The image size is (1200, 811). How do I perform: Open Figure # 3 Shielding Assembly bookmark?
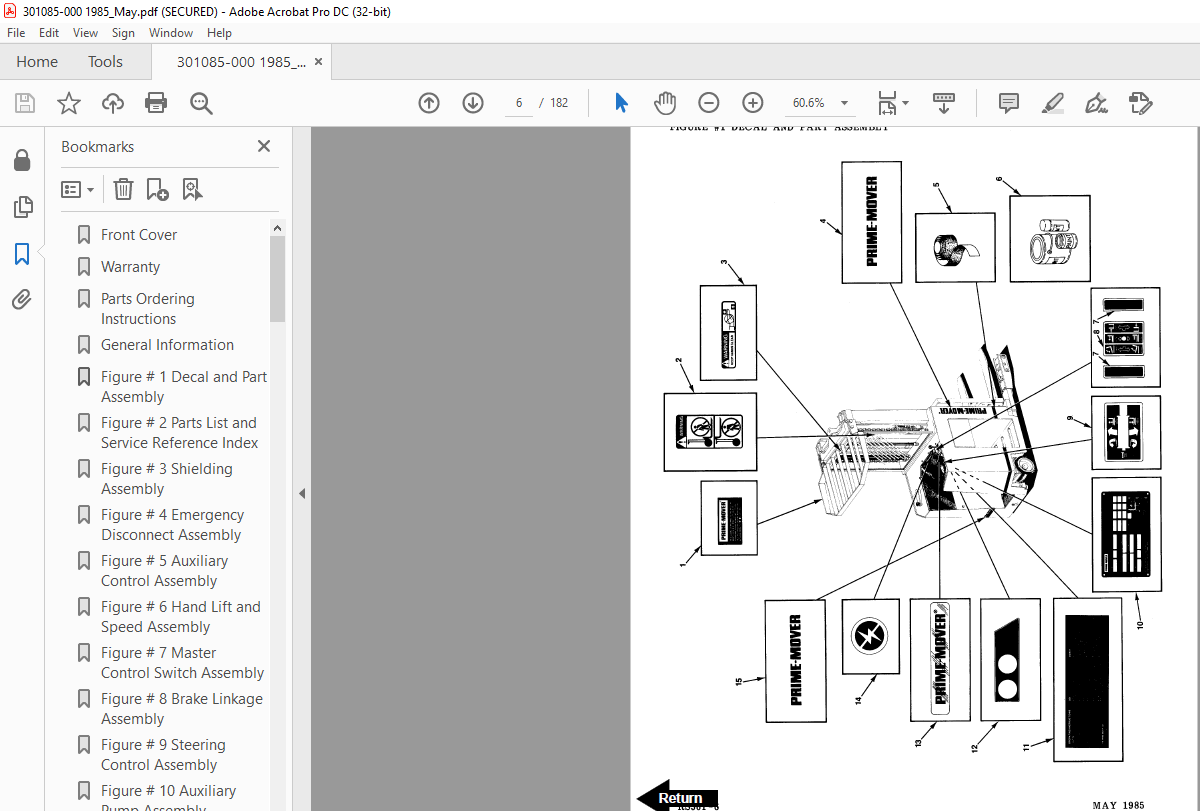[x=167, y=479]
